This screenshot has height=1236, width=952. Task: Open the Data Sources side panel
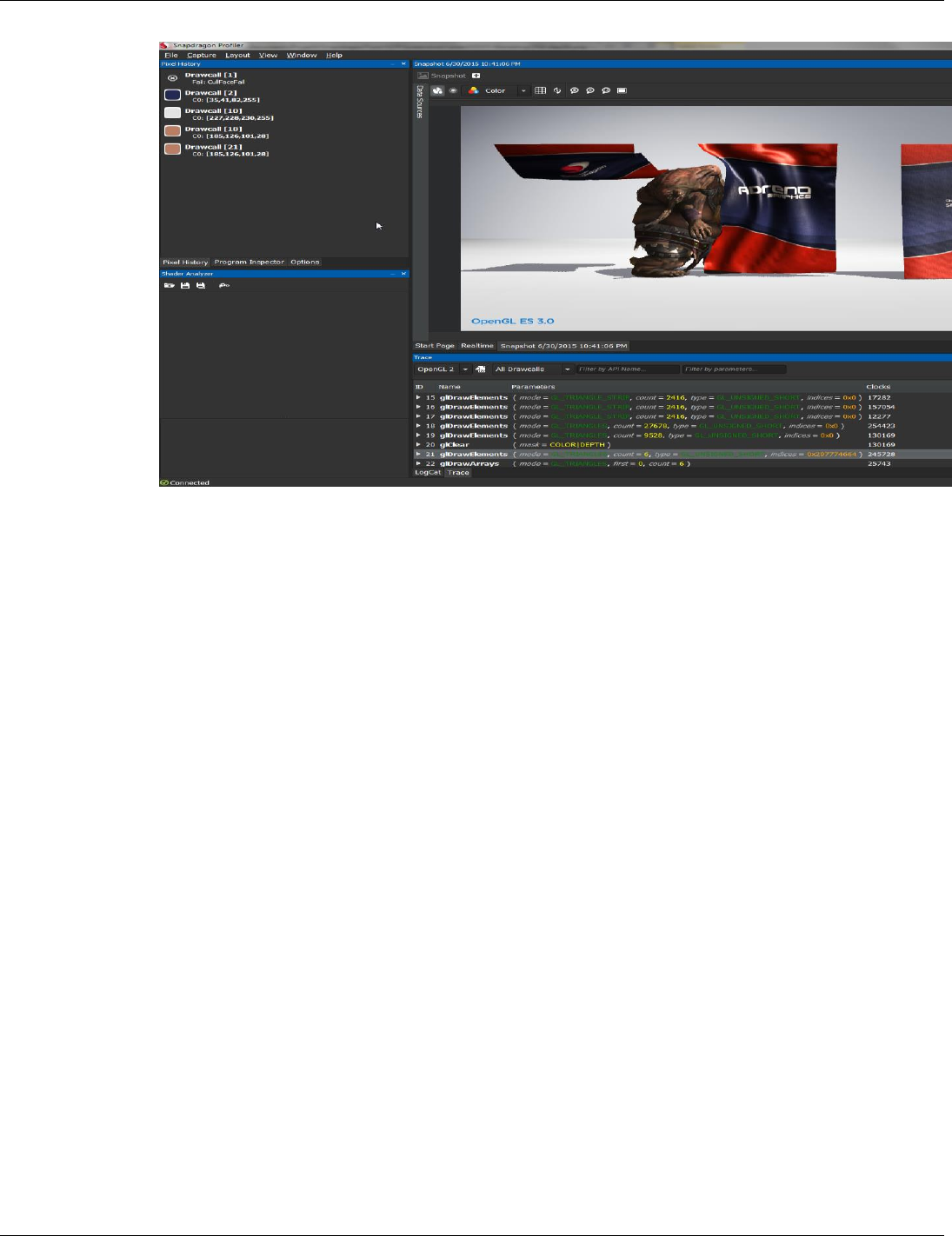click(419, 102)
